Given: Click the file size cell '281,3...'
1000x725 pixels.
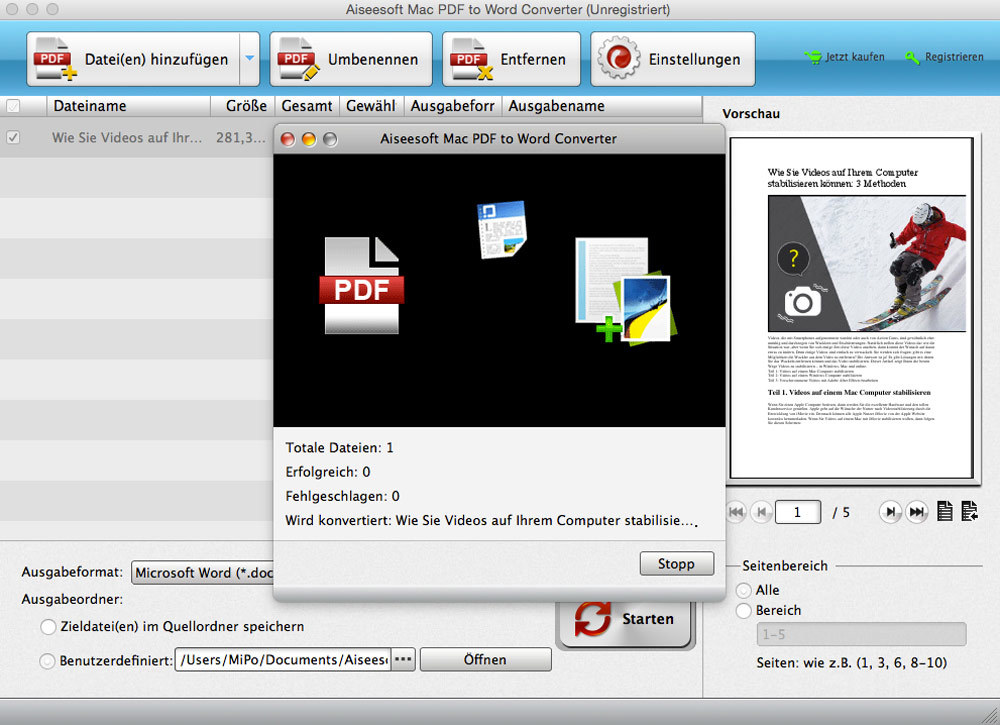Looking at the screenshot, I should click(240, 137).
